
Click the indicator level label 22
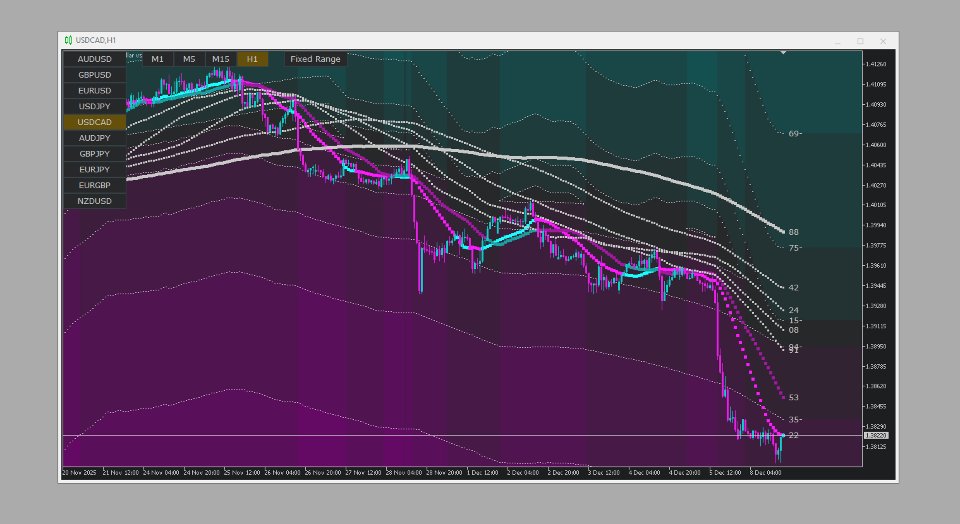tap(793, 435)
